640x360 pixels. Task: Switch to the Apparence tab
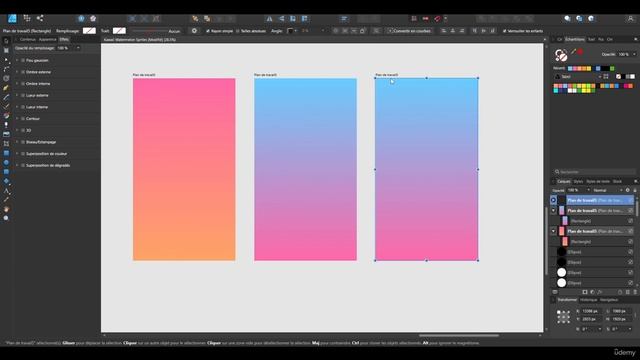(47, 40)
